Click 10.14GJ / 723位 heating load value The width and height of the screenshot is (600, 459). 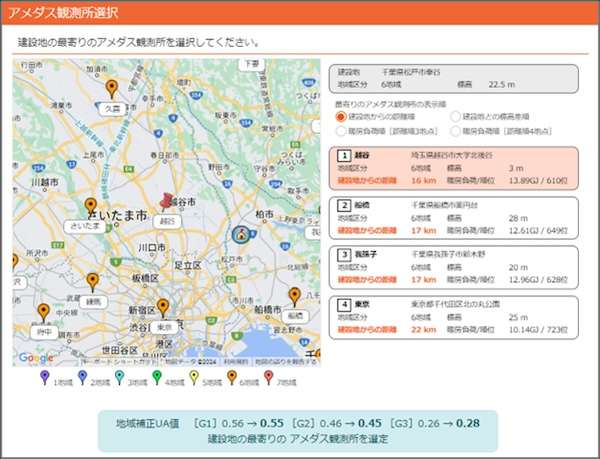point(538,329)
